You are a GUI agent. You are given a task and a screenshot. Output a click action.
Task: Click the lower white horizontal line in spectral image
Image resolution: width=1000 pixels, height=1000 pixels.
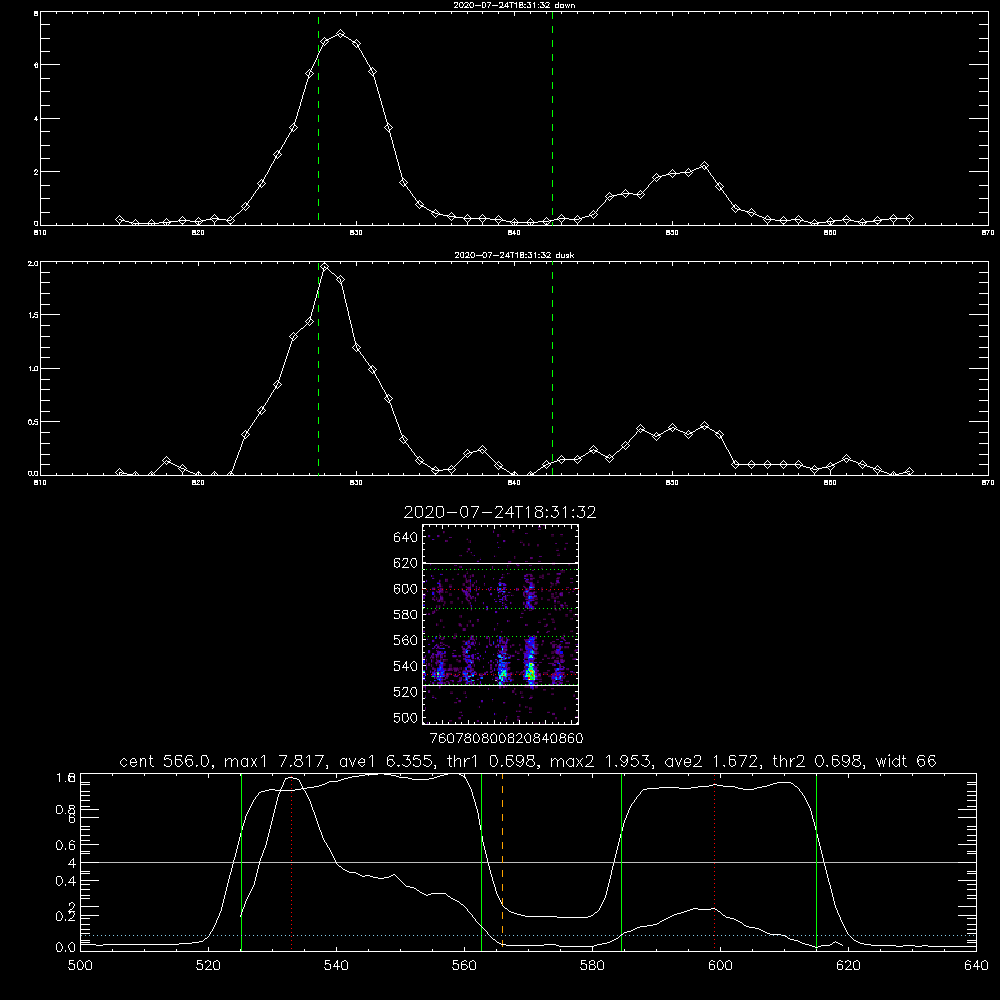coord(500,686)
